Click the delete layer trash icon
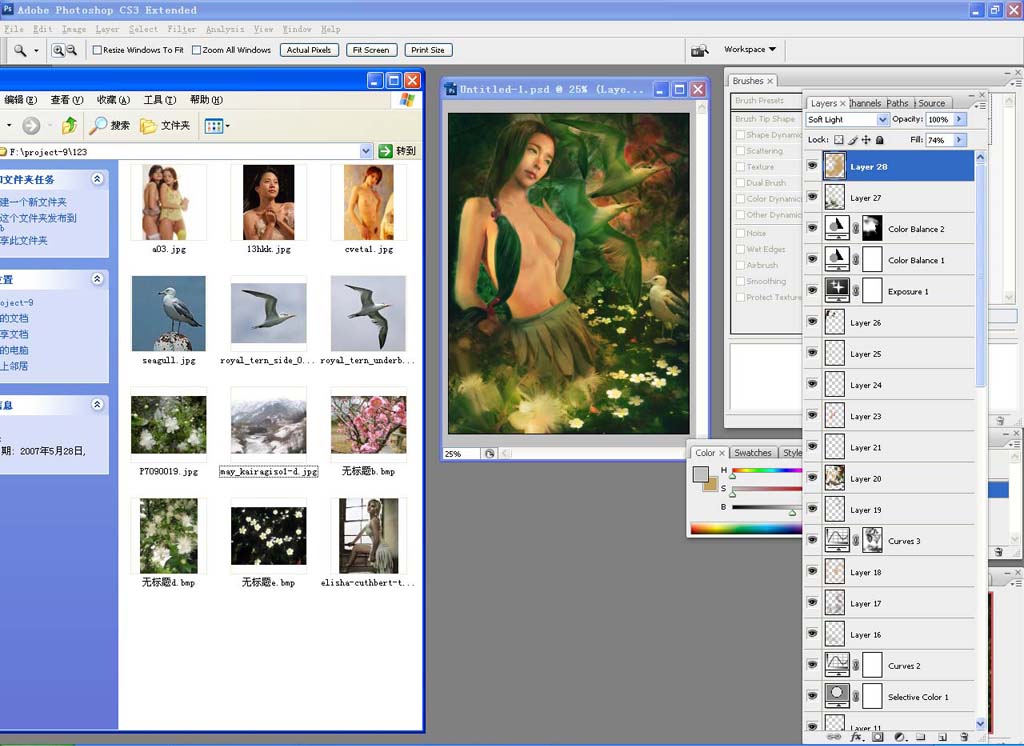Screen dimensions: 1024x746 964,737
